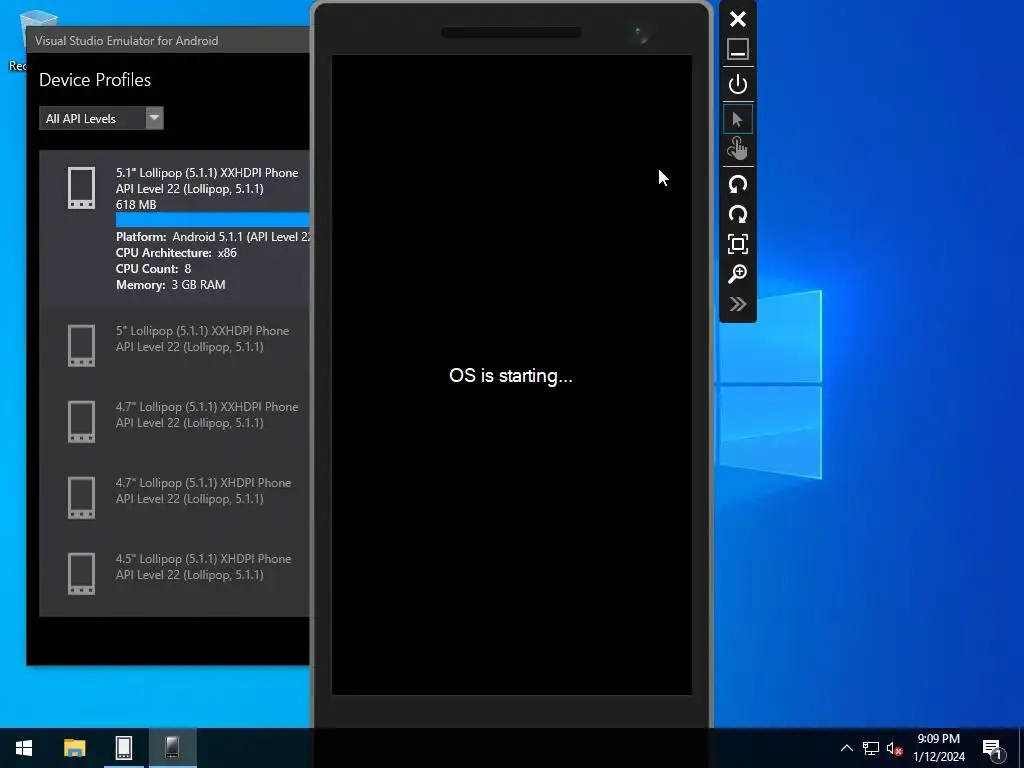Click phone icon of 4.5" XHDPI profile
1024x768 pixels.
(82, 573)
